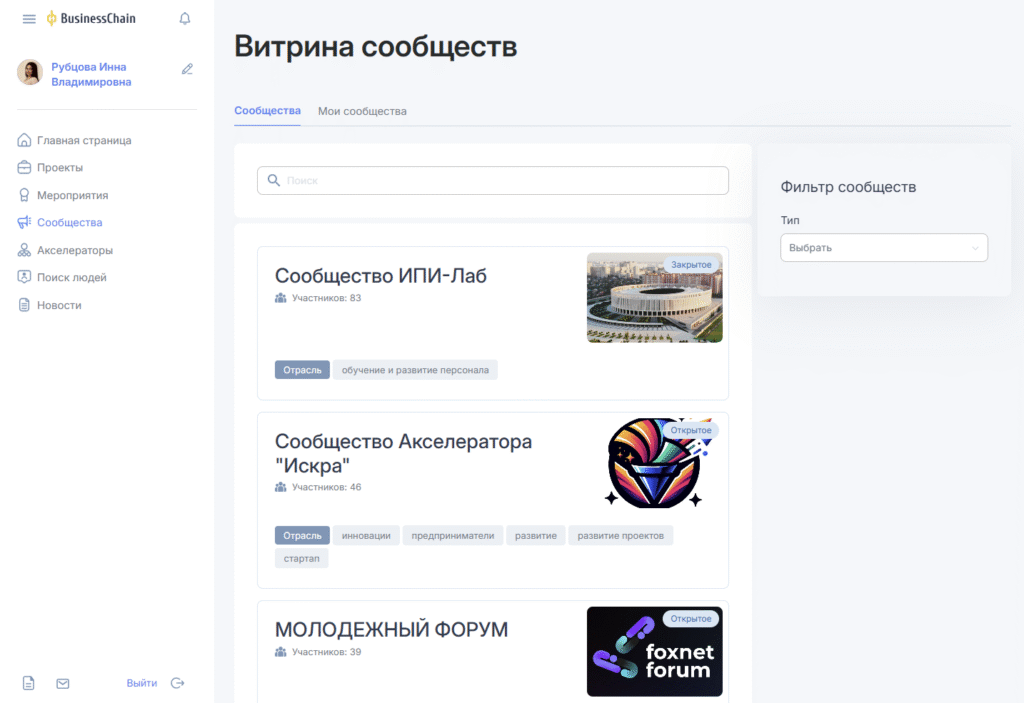Open Сообщество ИПИ-Лаб title
Viewport: 1024px width, 703px height.
click(380, 276)
